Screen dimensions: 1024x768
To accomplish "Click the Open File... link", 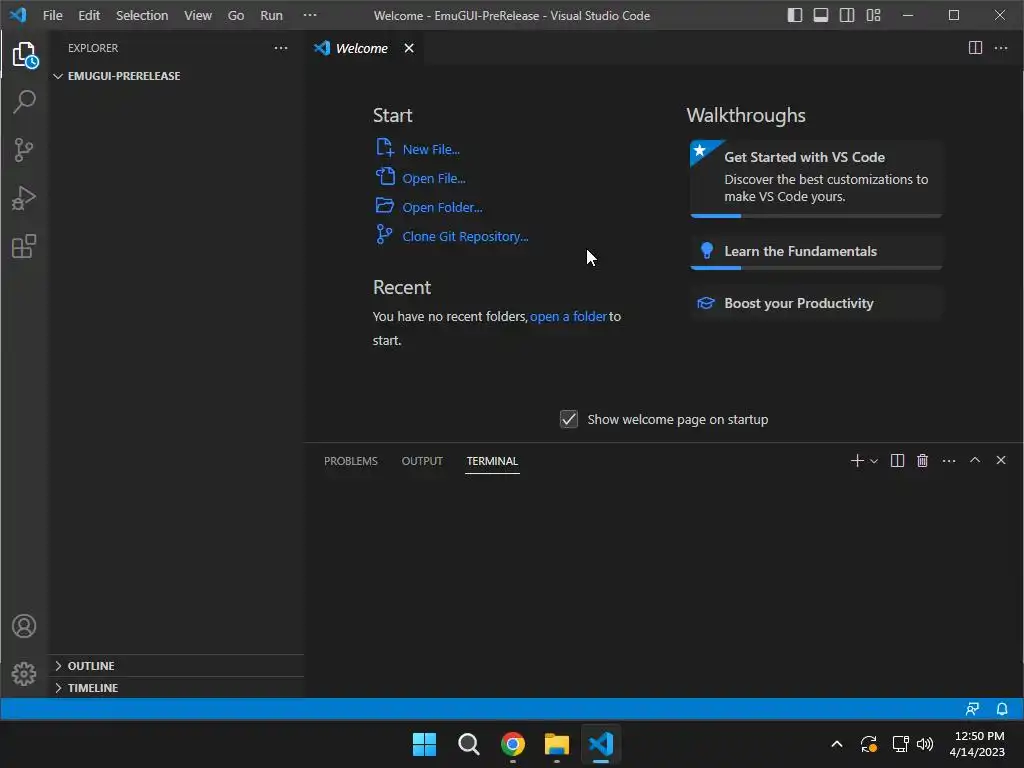I will 434,178.
